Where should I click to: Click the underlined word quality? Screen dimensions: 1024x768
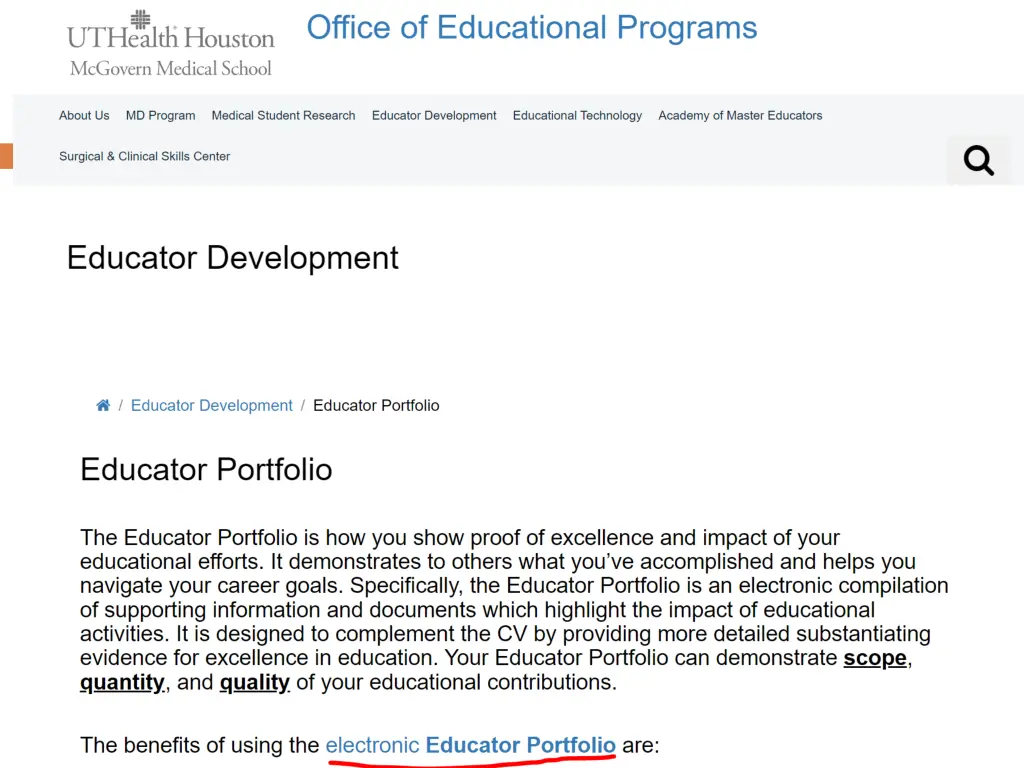[255, 682]
